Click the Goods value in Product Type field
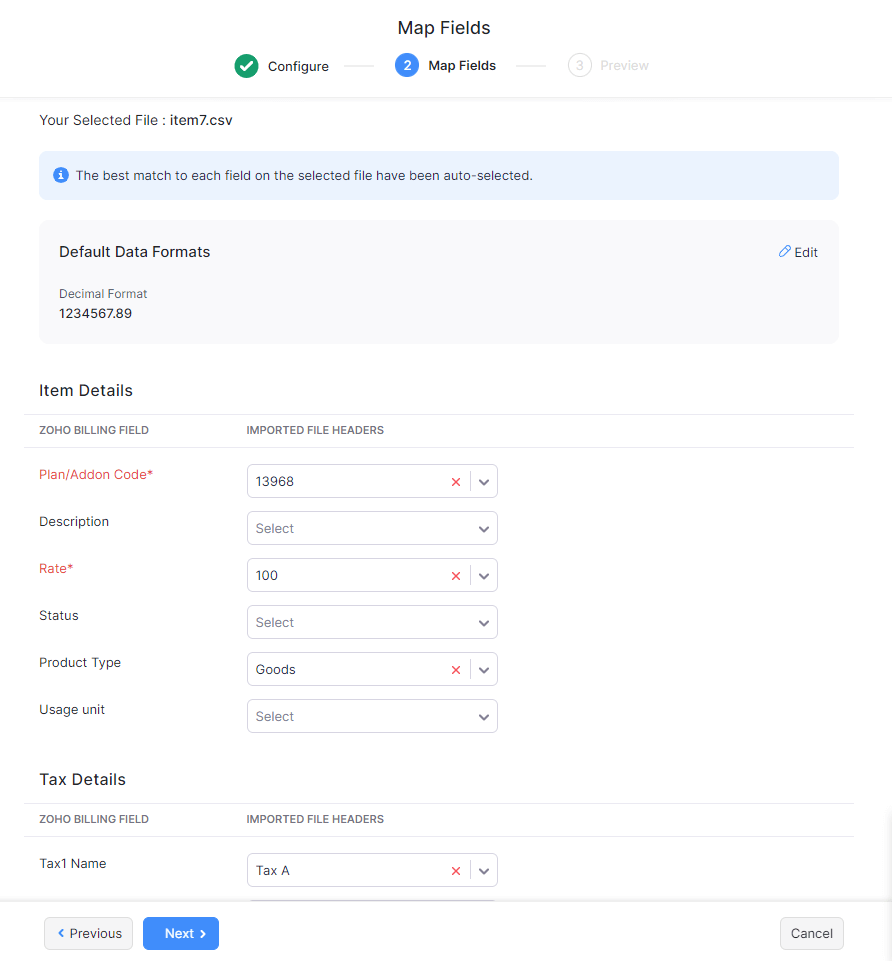The height and width of the screenshot is (961, 892). (x=275, y=670)
